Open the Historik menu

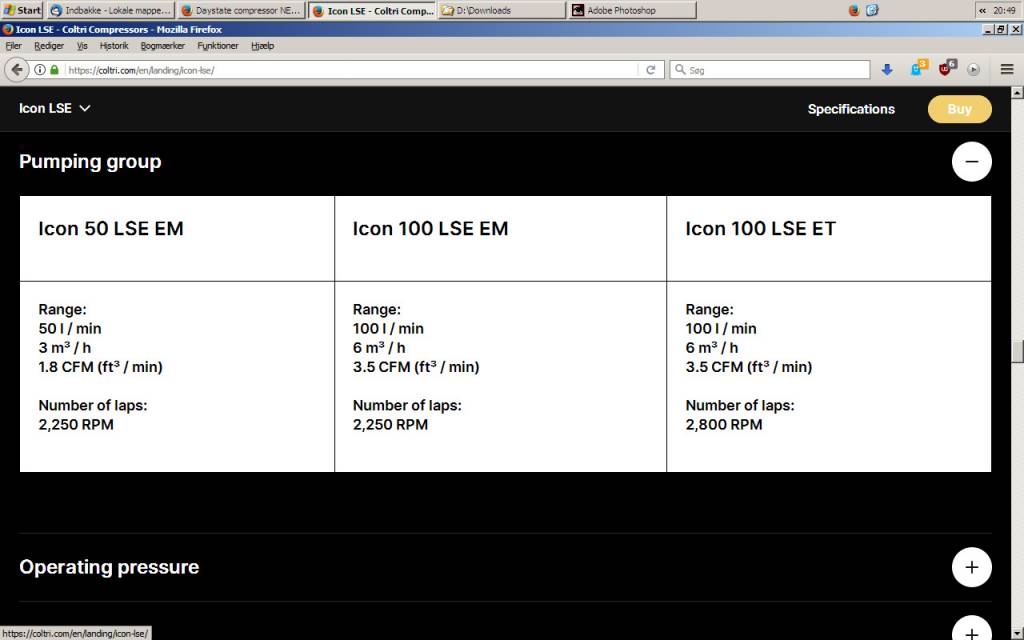click(x=114, y=46)
